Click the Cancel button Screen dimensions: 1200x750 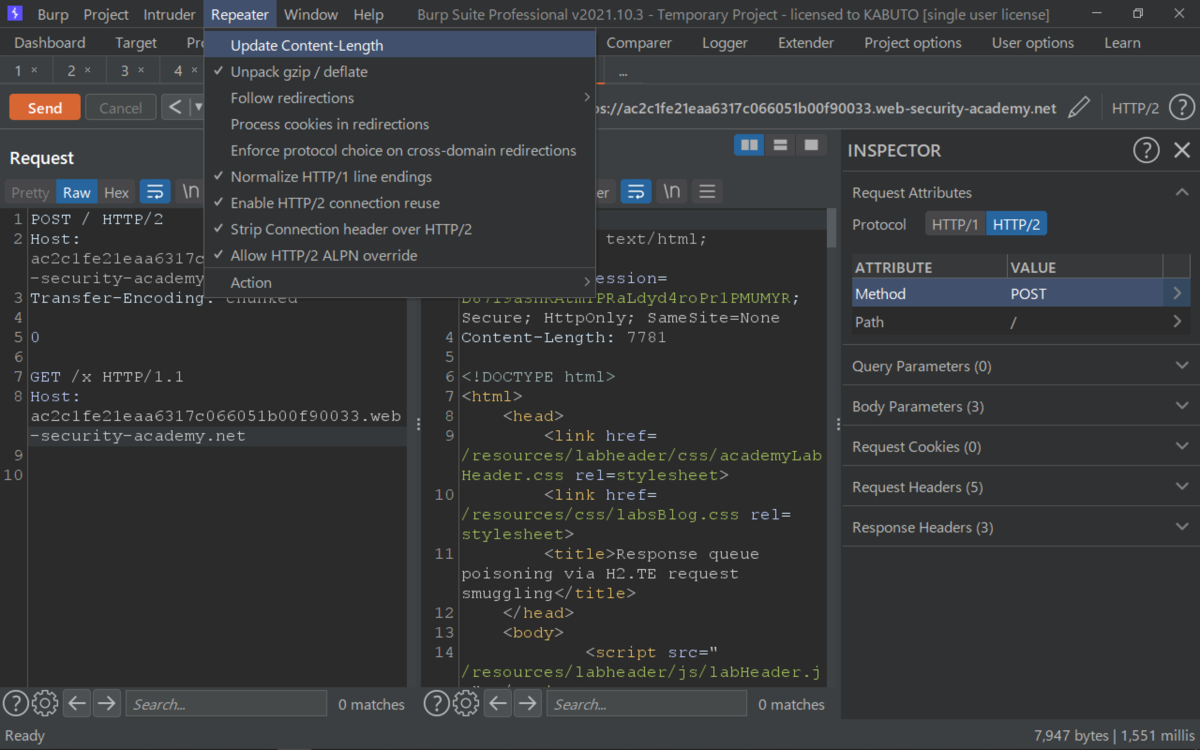121,108
